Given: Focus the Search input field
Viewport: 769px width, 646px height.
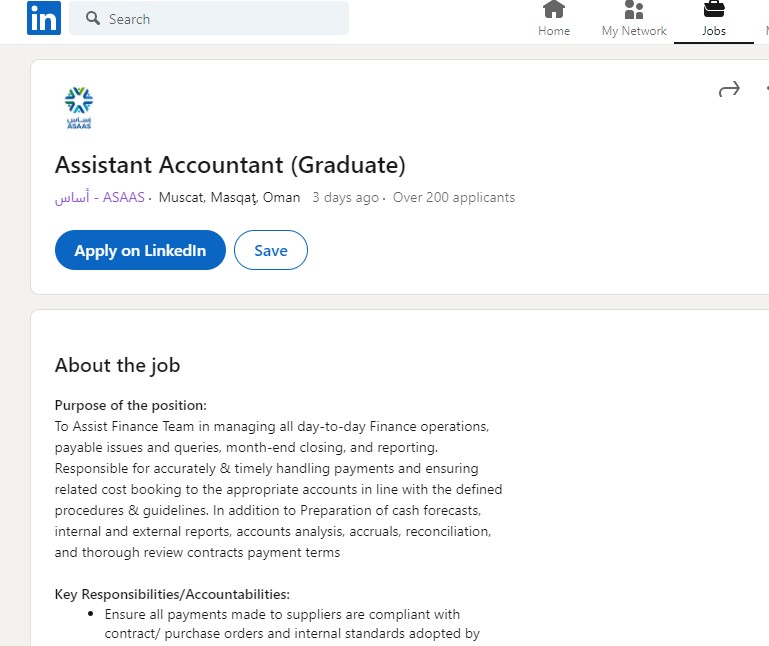Looking at the screenshot, I should (x=209, y=19).
